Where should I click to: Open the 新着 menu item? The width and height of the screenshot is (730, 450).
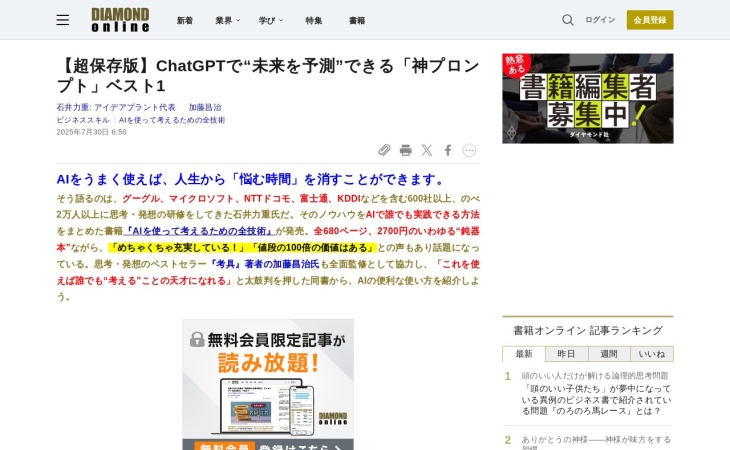(185, 20)
